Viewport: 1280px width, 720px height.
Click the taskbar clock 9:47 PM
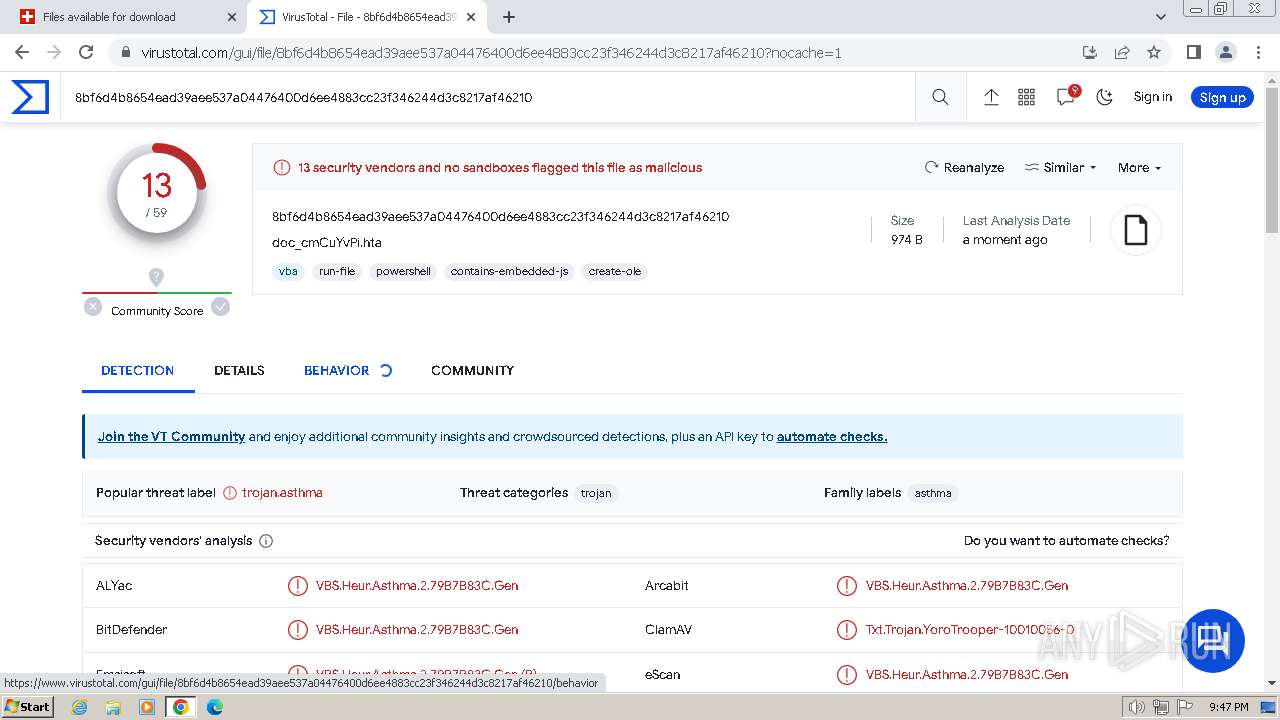coord(1228,707)
